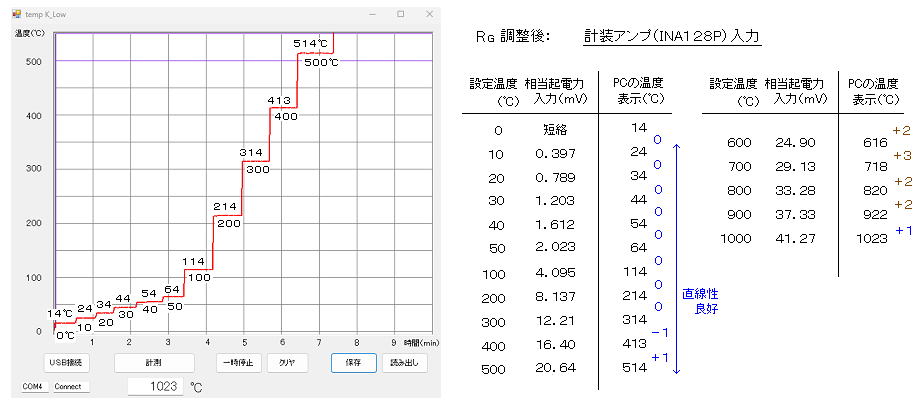
Task: Click the 1023 temperature readout field
Action: click(x=156, y=386)
